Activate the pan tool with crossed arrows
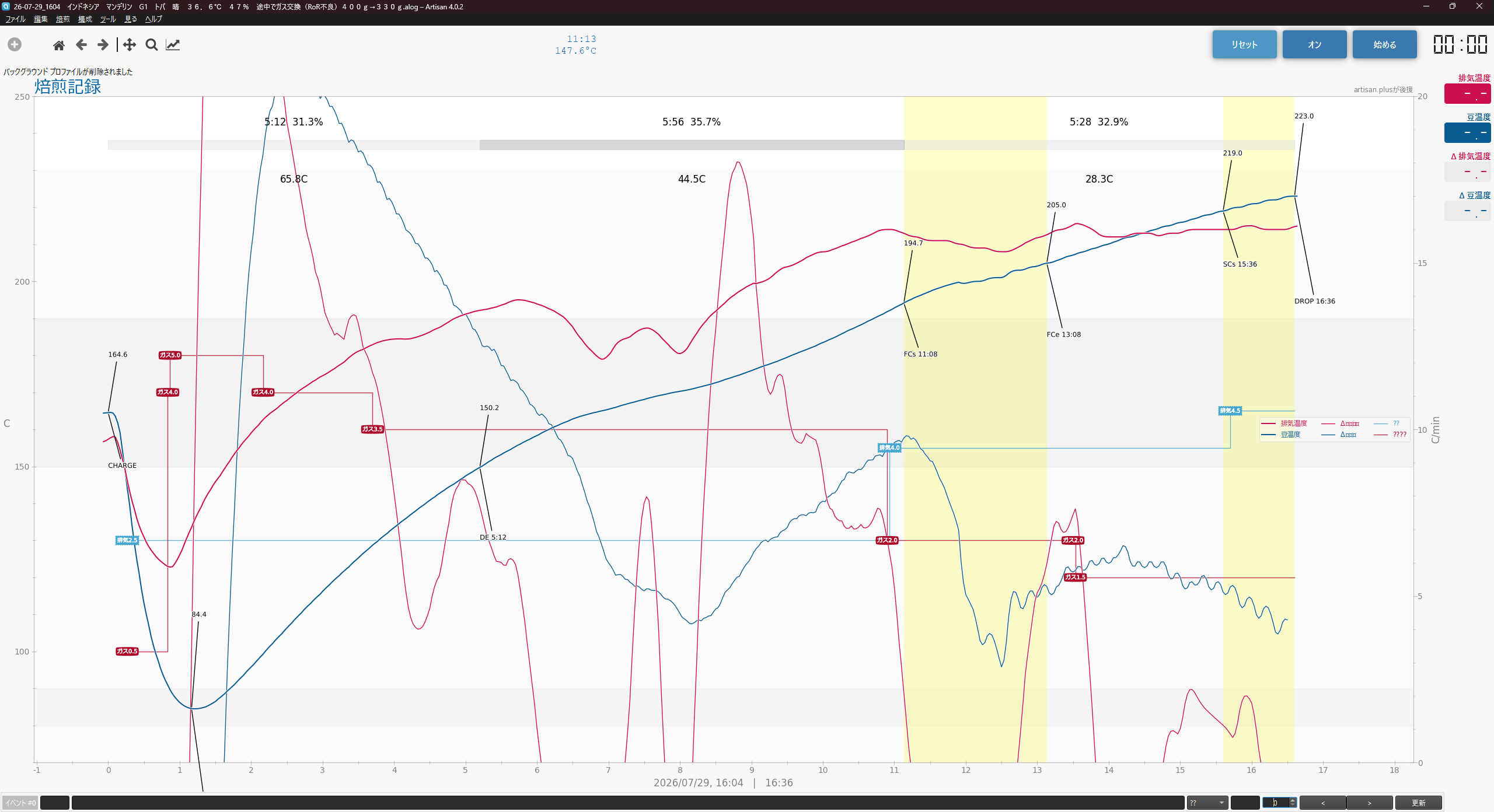Screen dimensions: 1494x812 pos(130,44)
